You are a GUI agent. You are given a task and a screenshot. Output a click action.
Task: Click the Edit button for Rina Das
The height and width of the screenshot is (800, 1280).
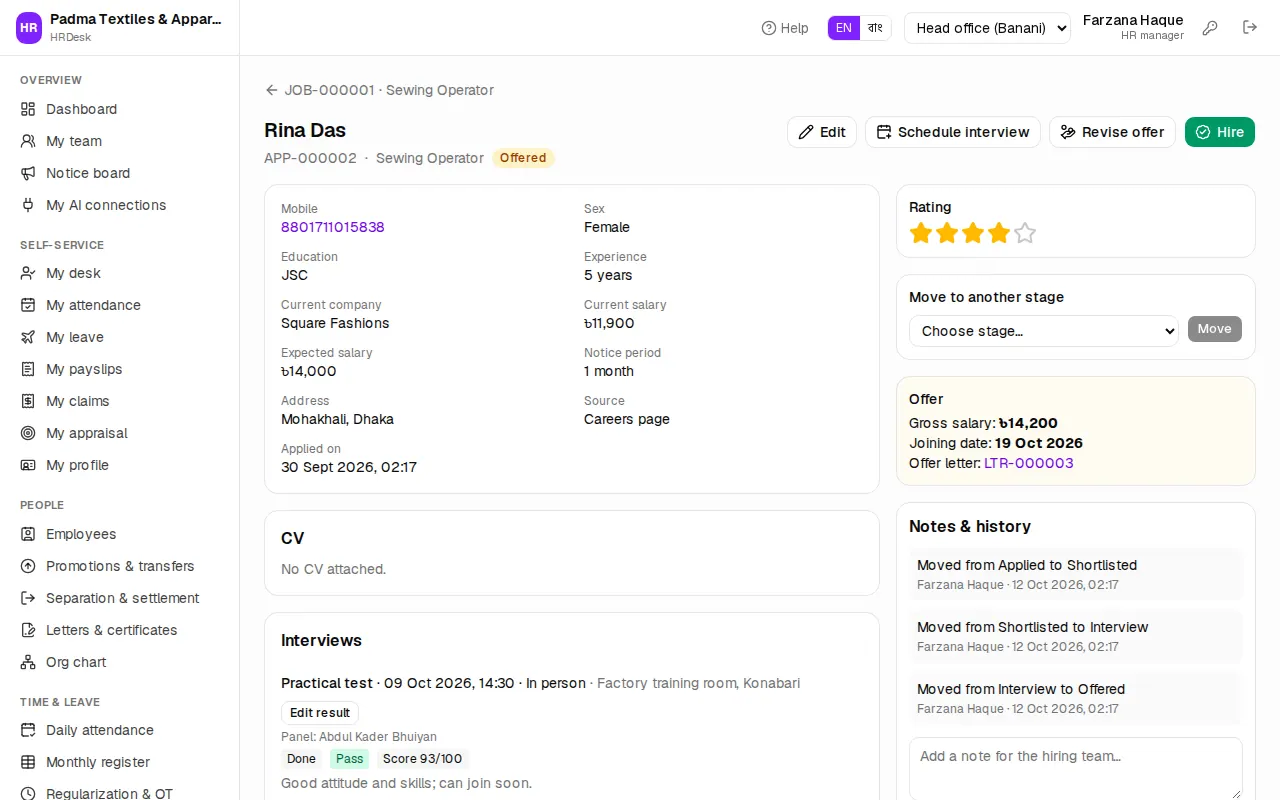pos(822,132)
